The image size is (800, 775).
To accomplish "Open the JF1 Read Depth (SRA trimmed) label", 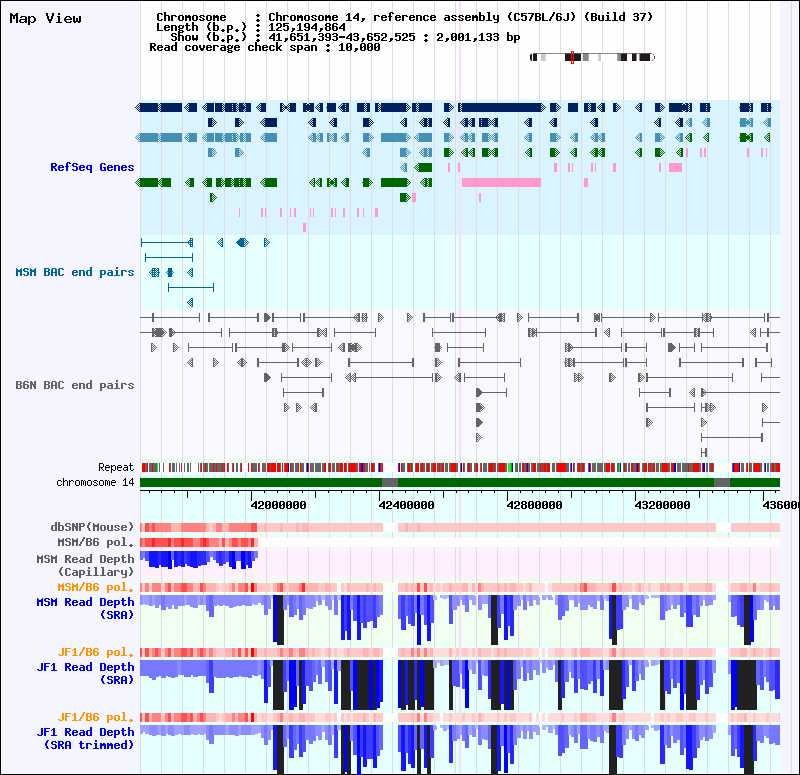I will [85, 738].
